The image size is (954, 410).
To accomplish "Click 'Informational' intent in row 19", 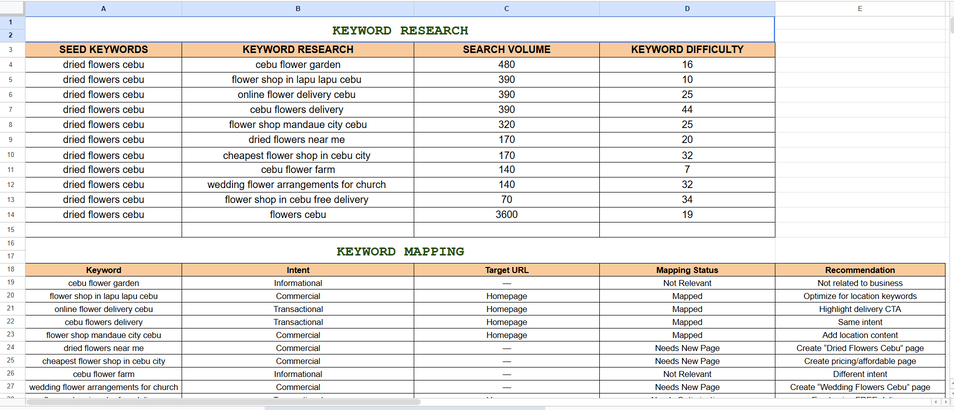I will pos(298,283).
